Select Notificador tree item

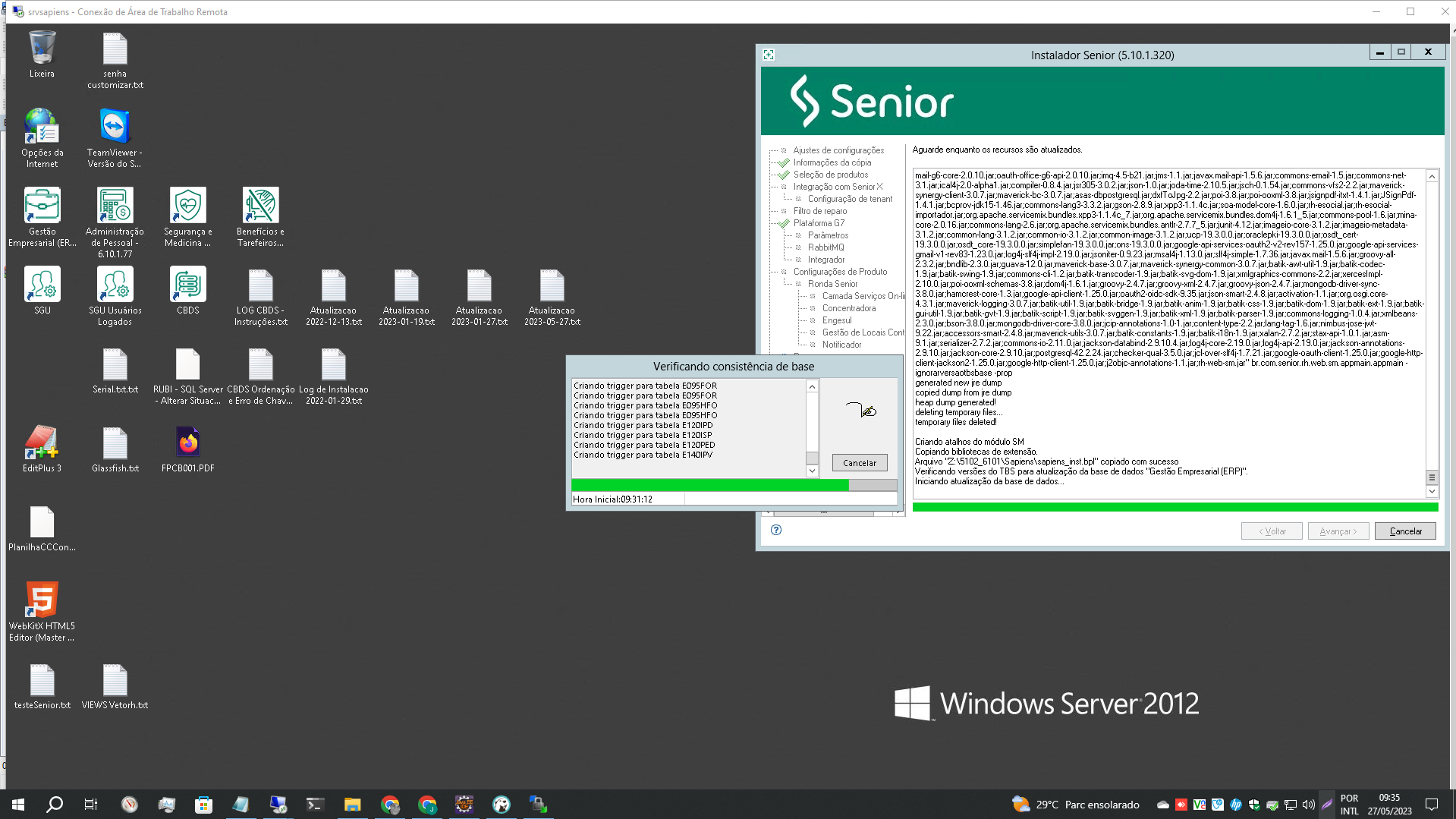coord(841,345)
